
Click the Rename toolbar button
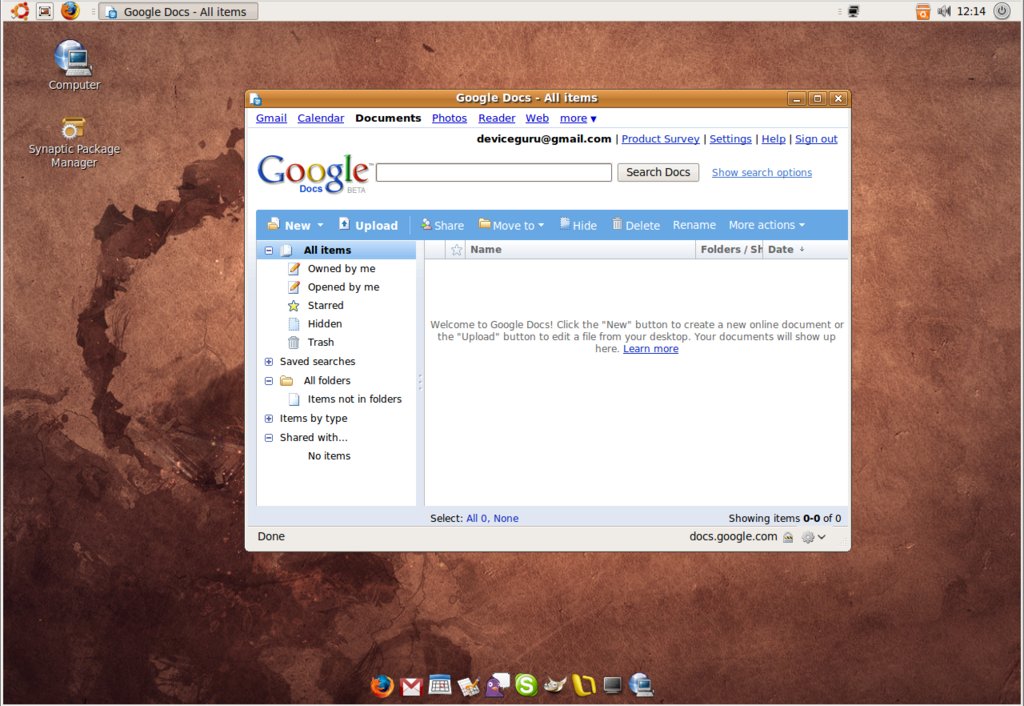[x=694, y=225]
